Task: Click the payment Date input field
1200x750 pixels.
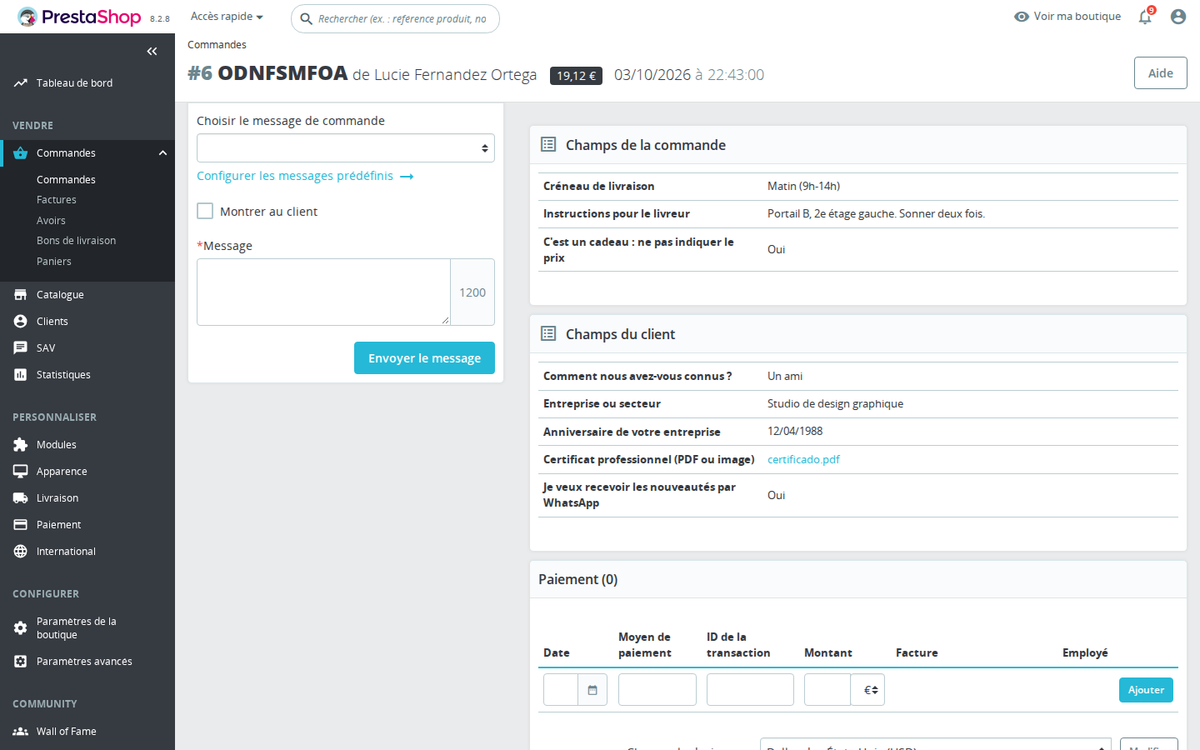Action: click(561, 690)
